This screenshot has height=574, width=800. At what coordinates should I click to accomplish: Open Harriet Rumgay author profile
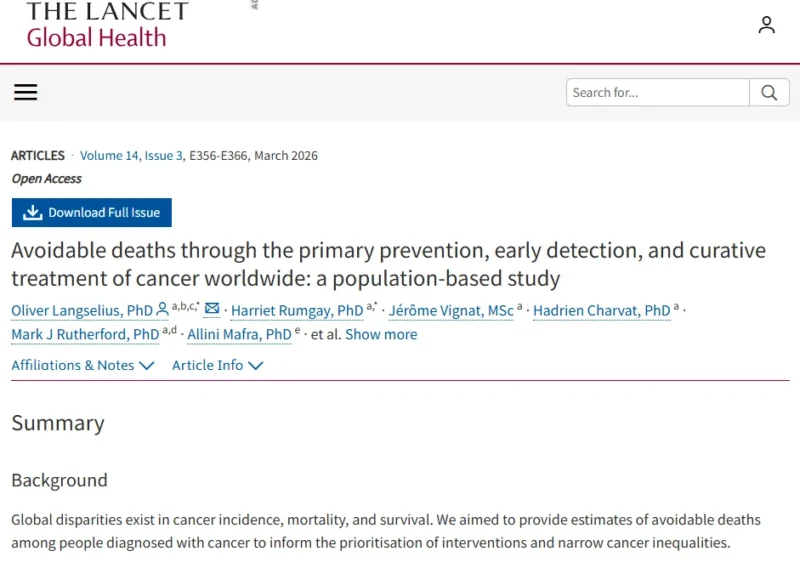297,310
